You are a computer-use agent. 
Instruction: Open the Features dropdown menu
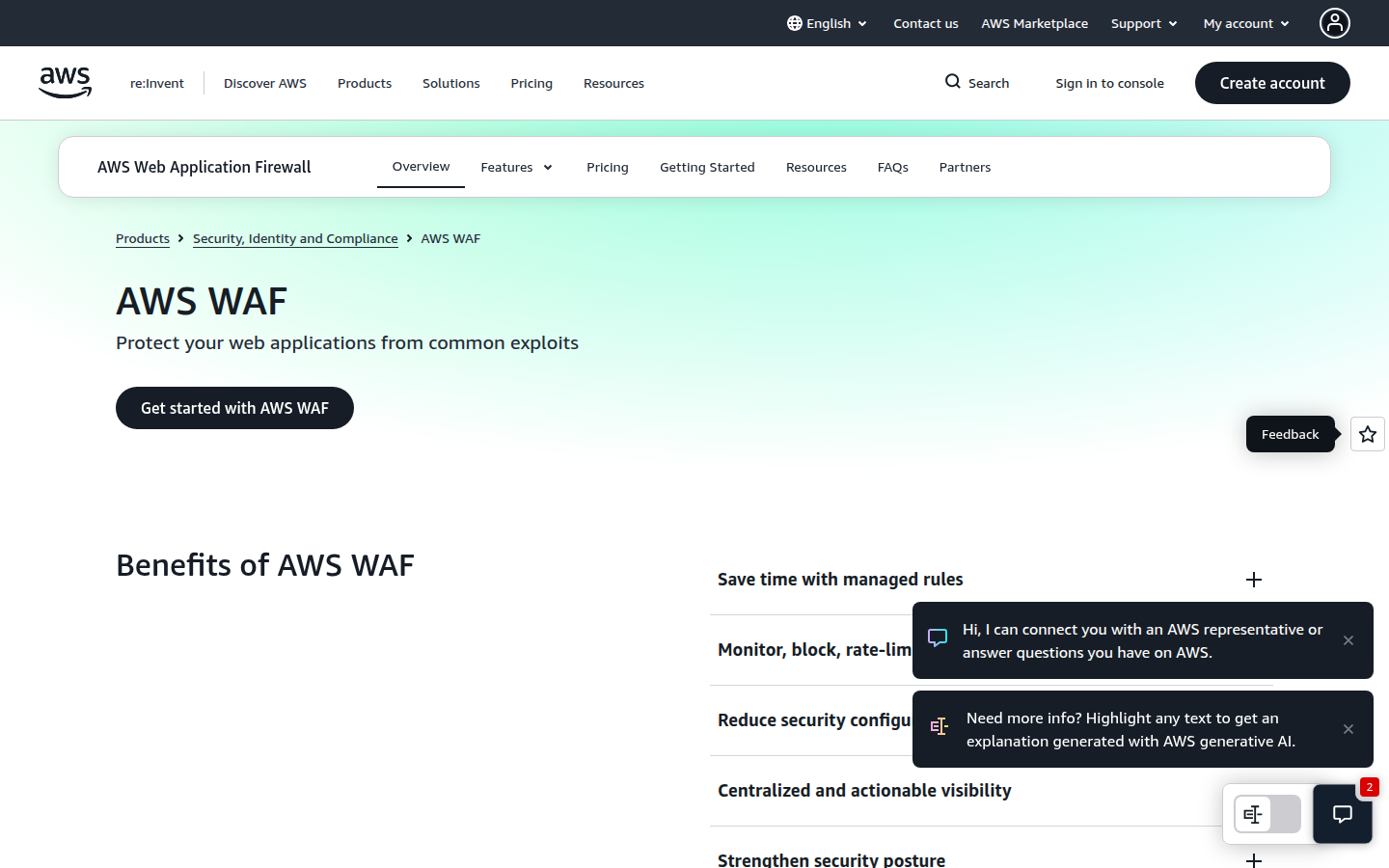coord(517,167)
